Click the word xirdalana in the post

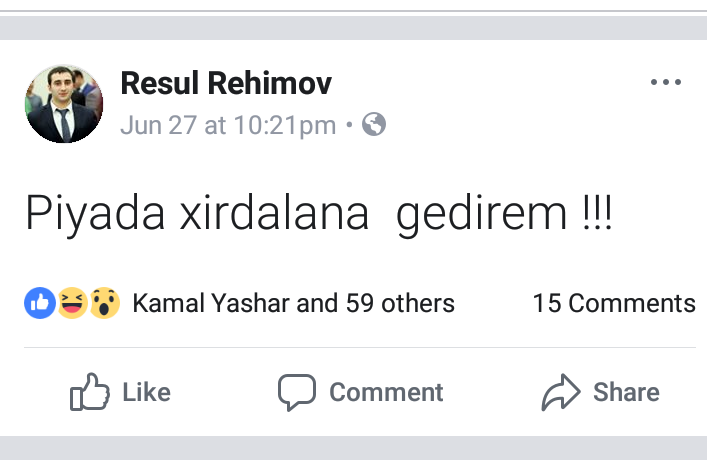pos(275,216)
